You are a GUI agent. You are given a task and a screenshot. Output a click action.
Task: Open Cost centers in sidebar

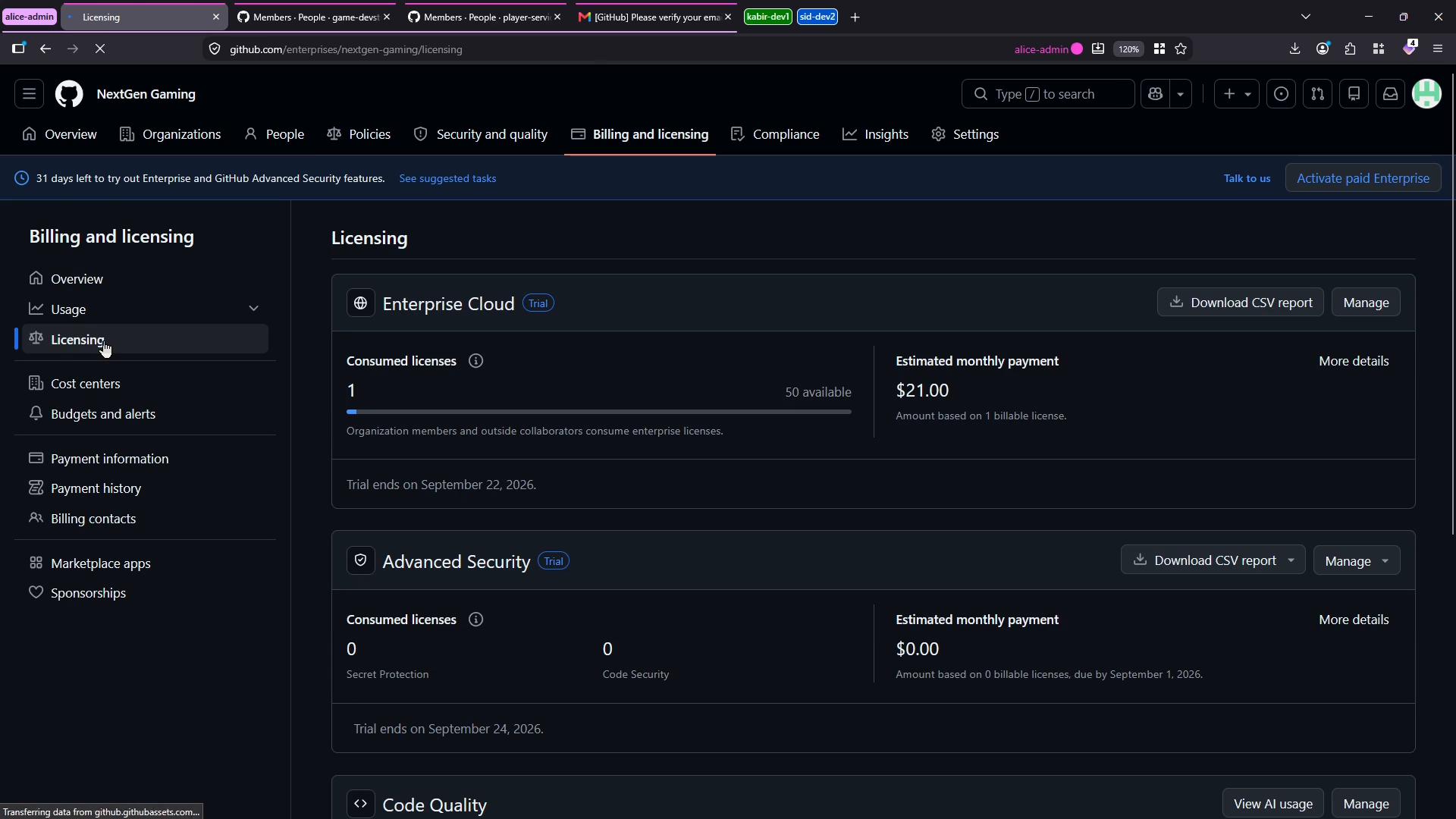click(145, 384)
